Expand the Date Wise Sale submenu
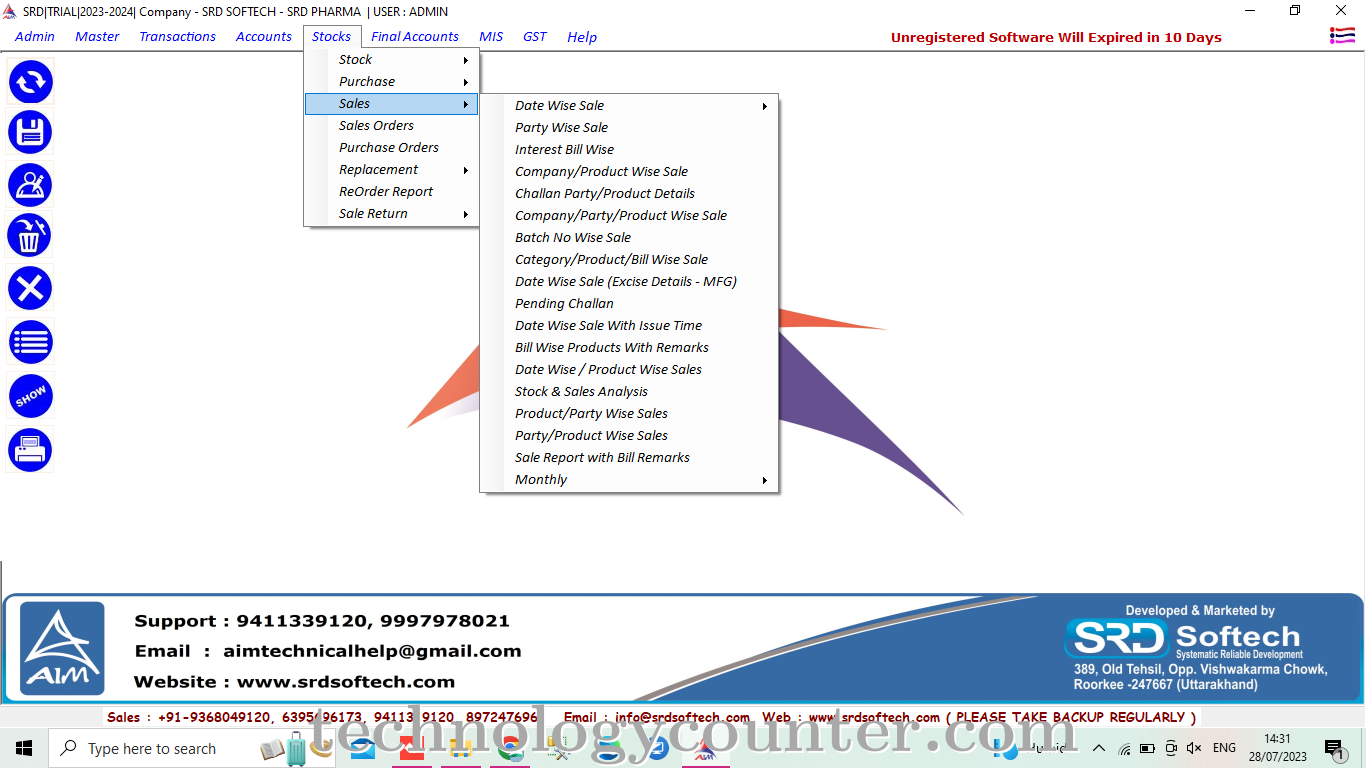 (x=629, y=106)
